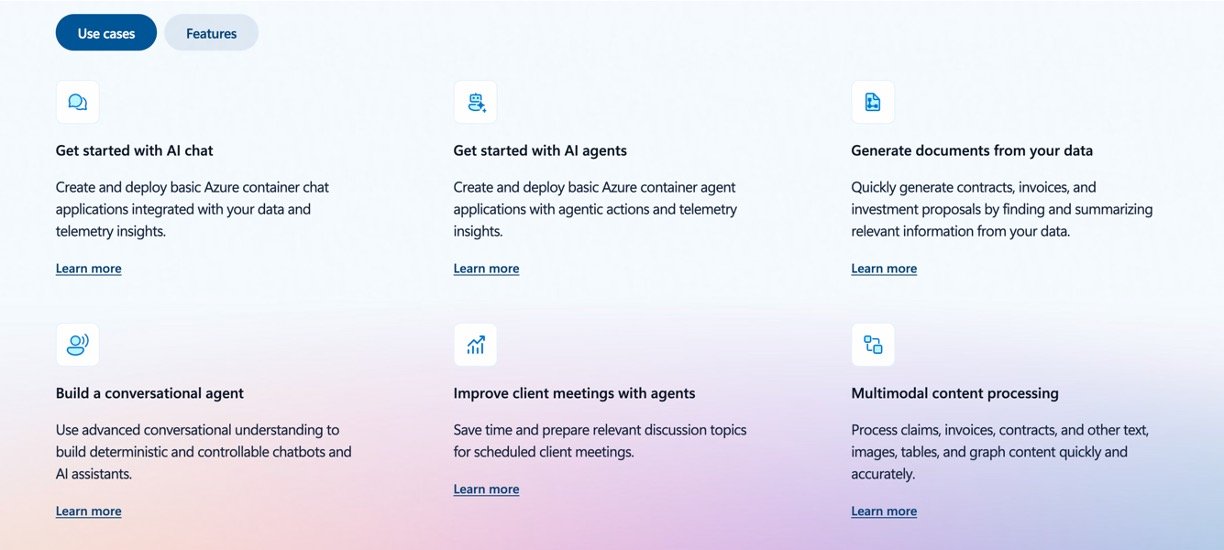Click the client meetings chart icon
This screenshot has width=1224, height=550.
tap(475, 345)
